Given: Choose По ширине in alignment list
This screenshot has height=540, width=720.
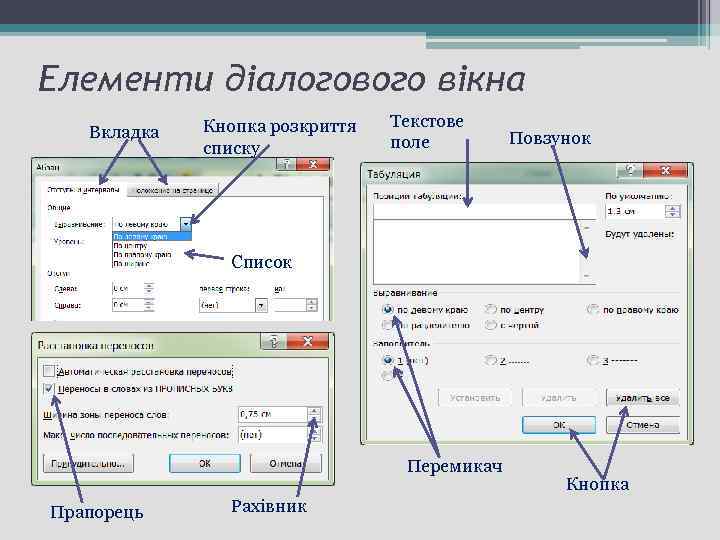Looking at the screenshot, I should pyautogui.click(x=152, y=264).
